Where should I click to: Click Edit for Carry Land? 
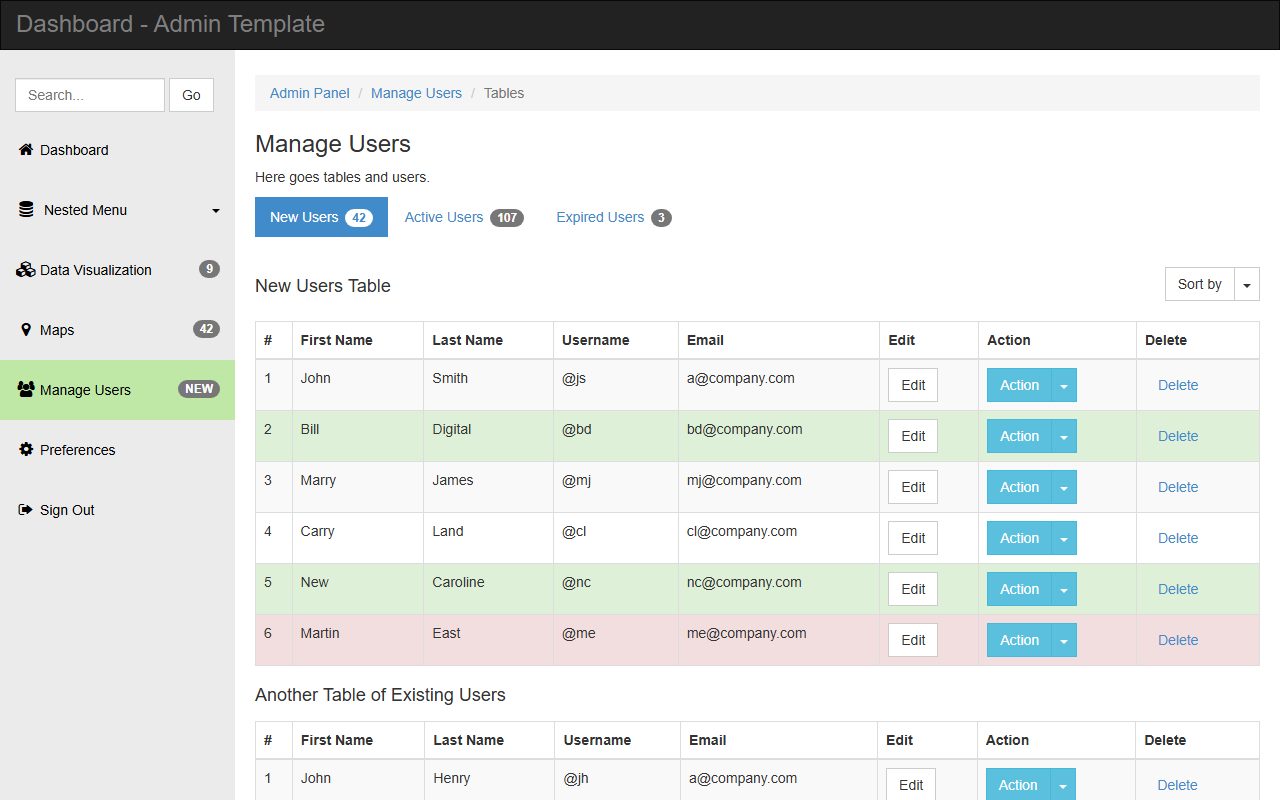(913, 538)
